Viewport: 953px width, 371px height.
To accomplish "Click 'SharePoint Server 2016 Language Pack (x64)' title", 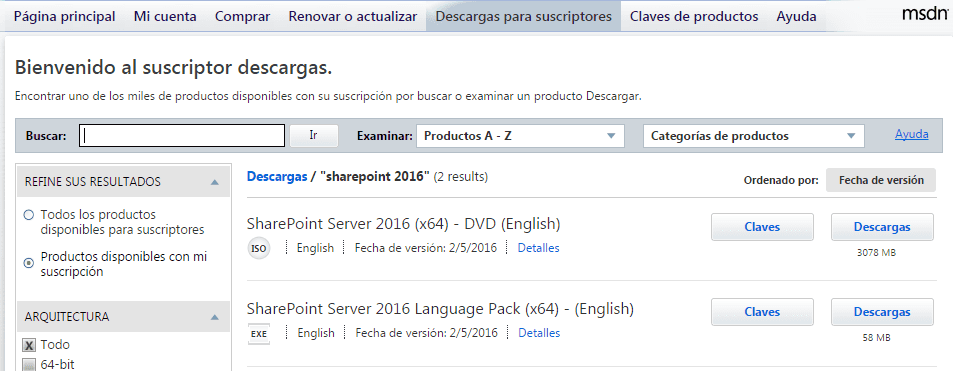I will click(440, 310).
